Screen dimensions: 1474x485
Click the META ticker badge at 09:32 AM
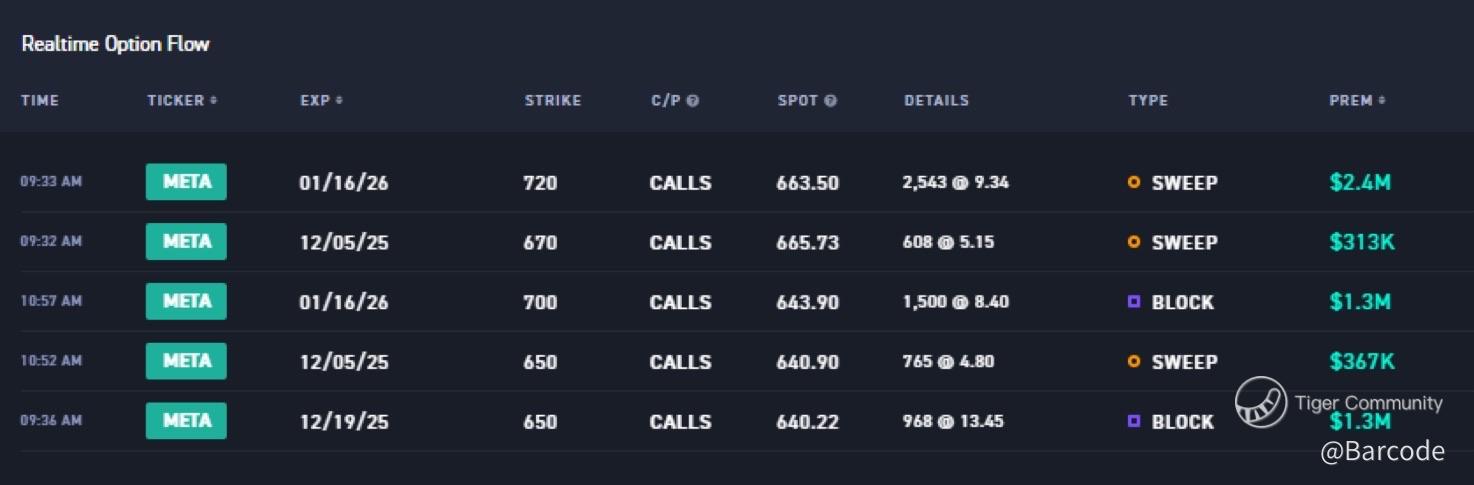pyautogui.click(x=186, y=242)
